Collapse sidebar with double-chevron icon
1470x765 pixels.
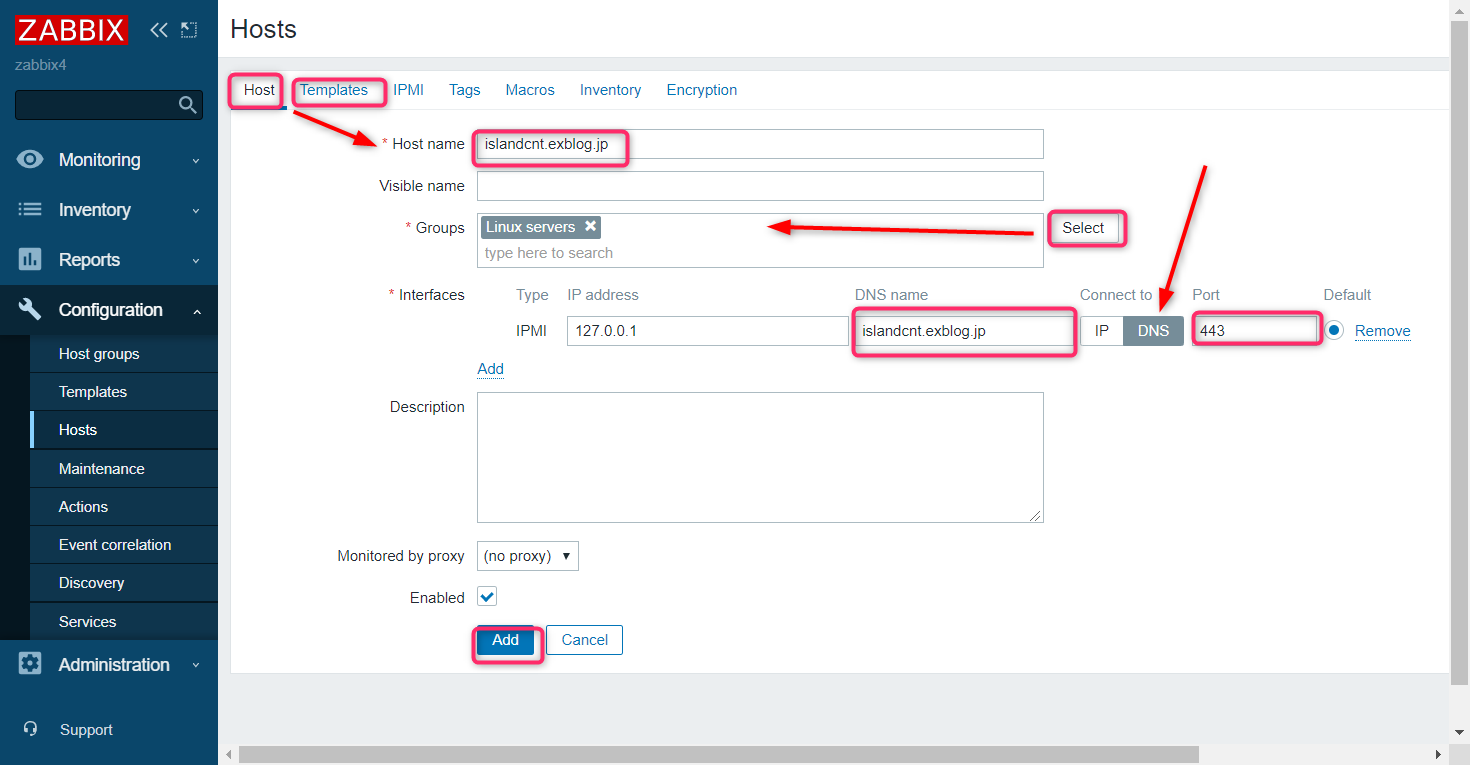tap(158, 30)
